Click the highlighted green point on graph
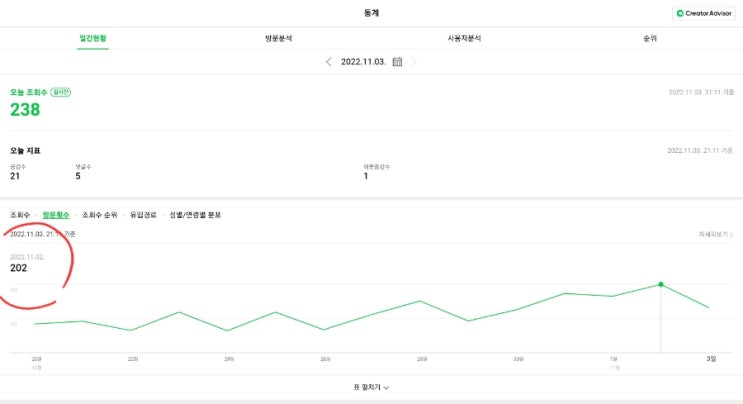This screenshot has width=743, height=404. (x=661, y=284)
